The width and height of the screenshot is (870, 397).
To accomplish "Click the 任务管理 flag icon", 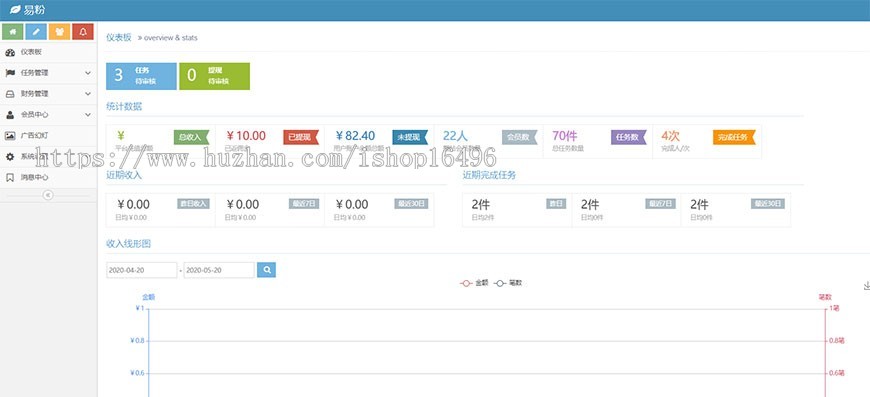I will pos(10,73).
